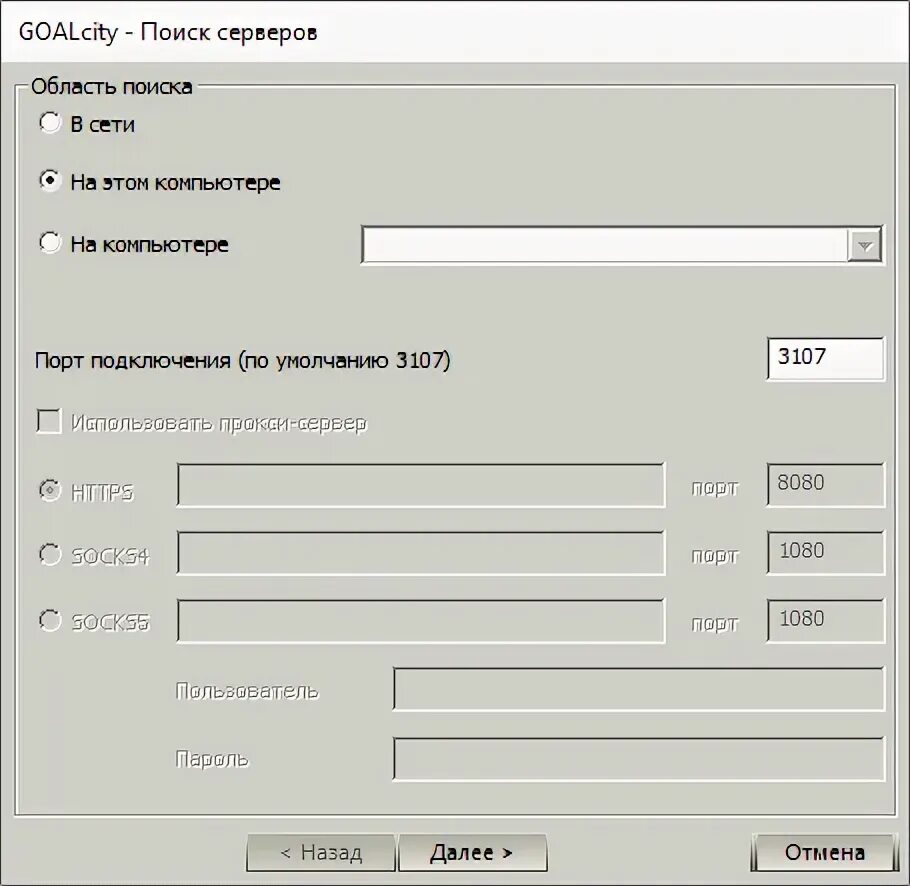Open the computer name dropdown arrow
910x886 pixels.
(x=864, y=245)
